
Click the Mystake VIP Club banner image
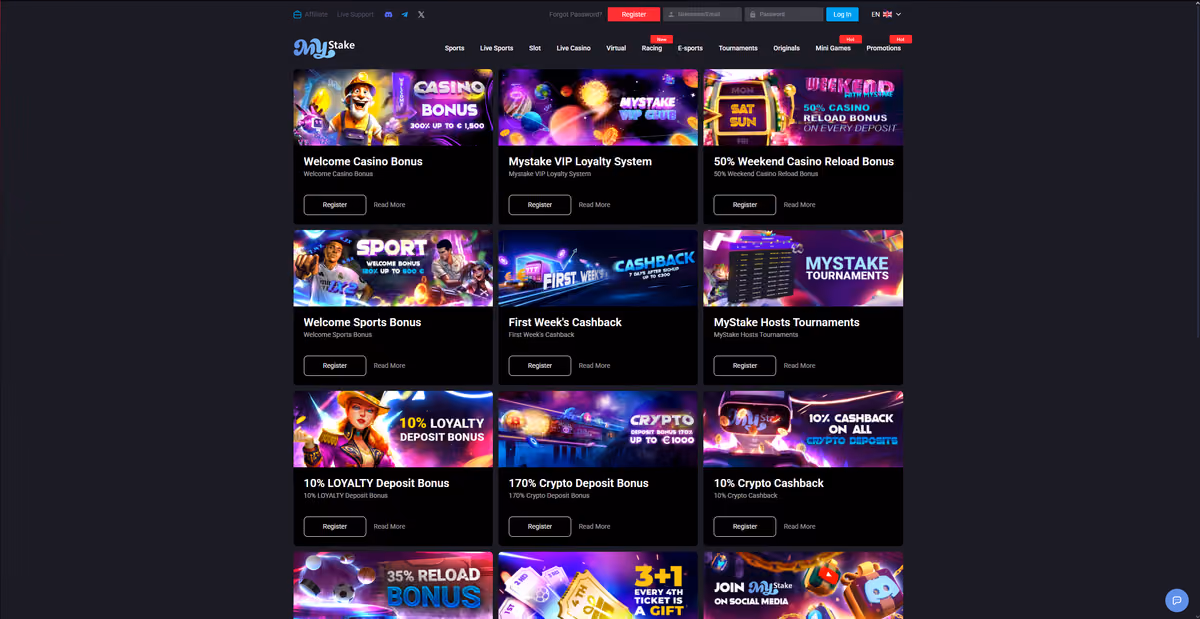click(598, 107)
